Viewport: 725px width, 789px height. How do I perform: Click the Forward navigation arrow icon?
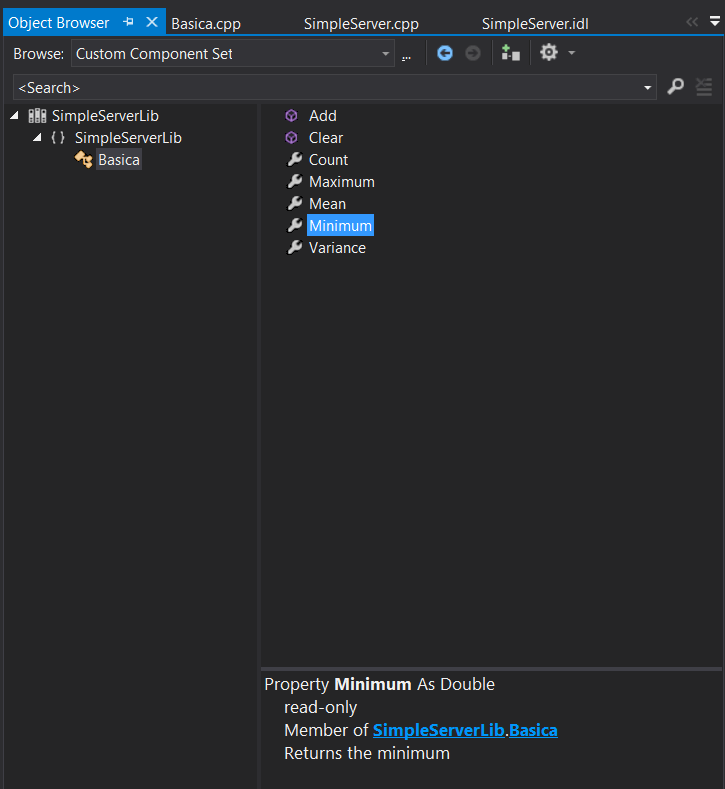pyautogui.click(x=472, y=53)
